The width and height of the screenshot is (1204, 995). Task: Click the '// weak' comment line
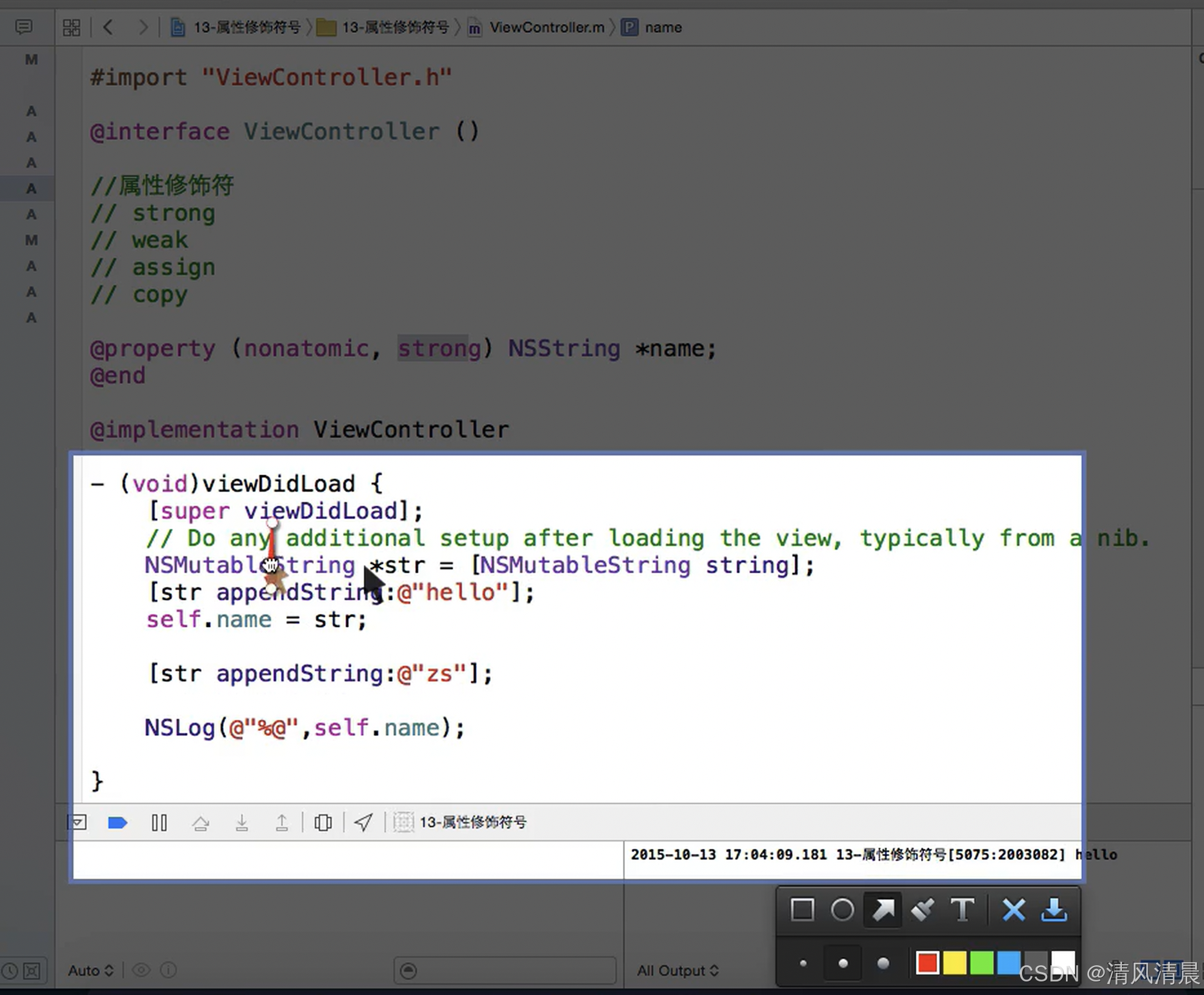(x=139, y=240)
